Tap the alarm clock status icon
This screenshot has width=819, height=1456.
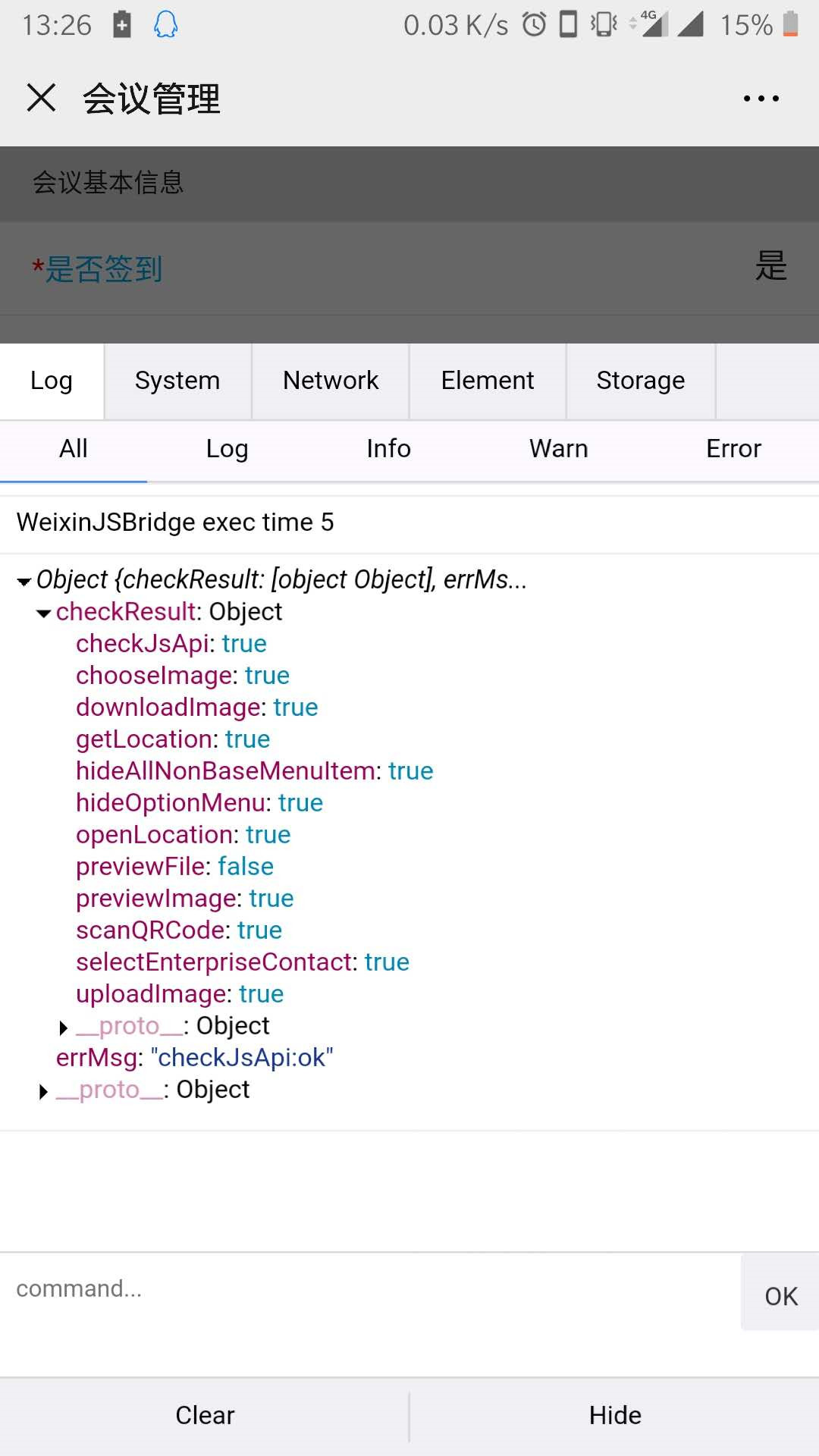point(534,25)
